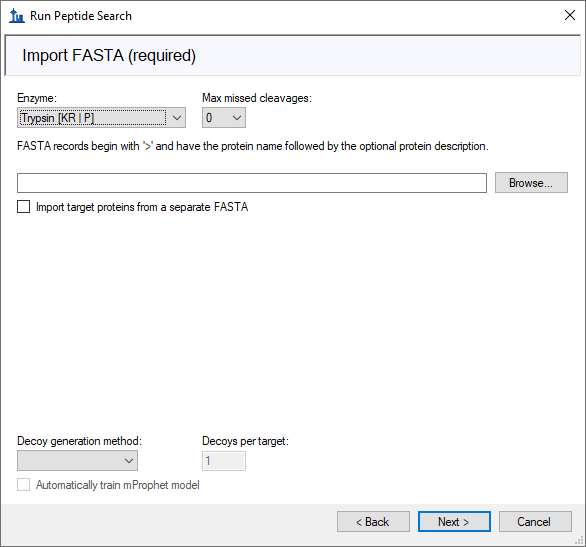Click the empty FASTA file path field
The image size is (586, 547).
(x=252, y=183)
